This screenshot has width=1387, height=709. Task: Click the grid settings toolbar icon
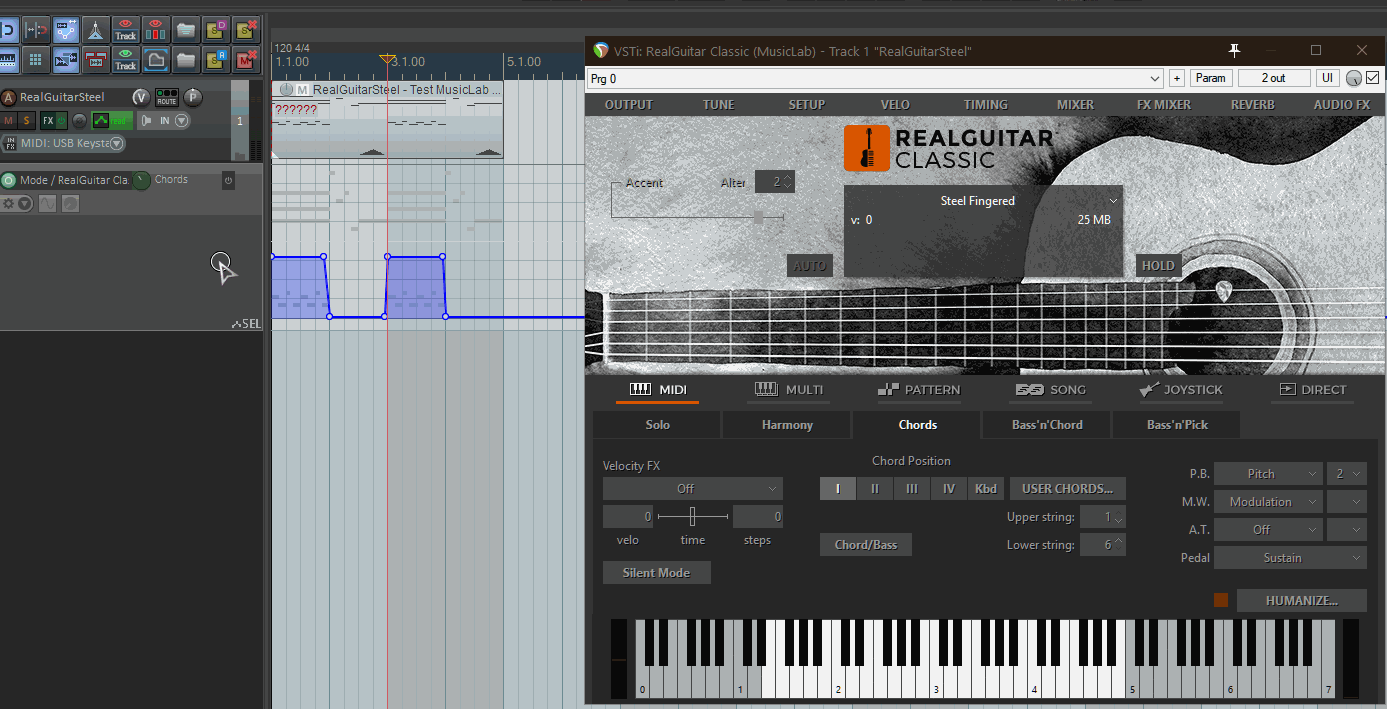point(36,60)
